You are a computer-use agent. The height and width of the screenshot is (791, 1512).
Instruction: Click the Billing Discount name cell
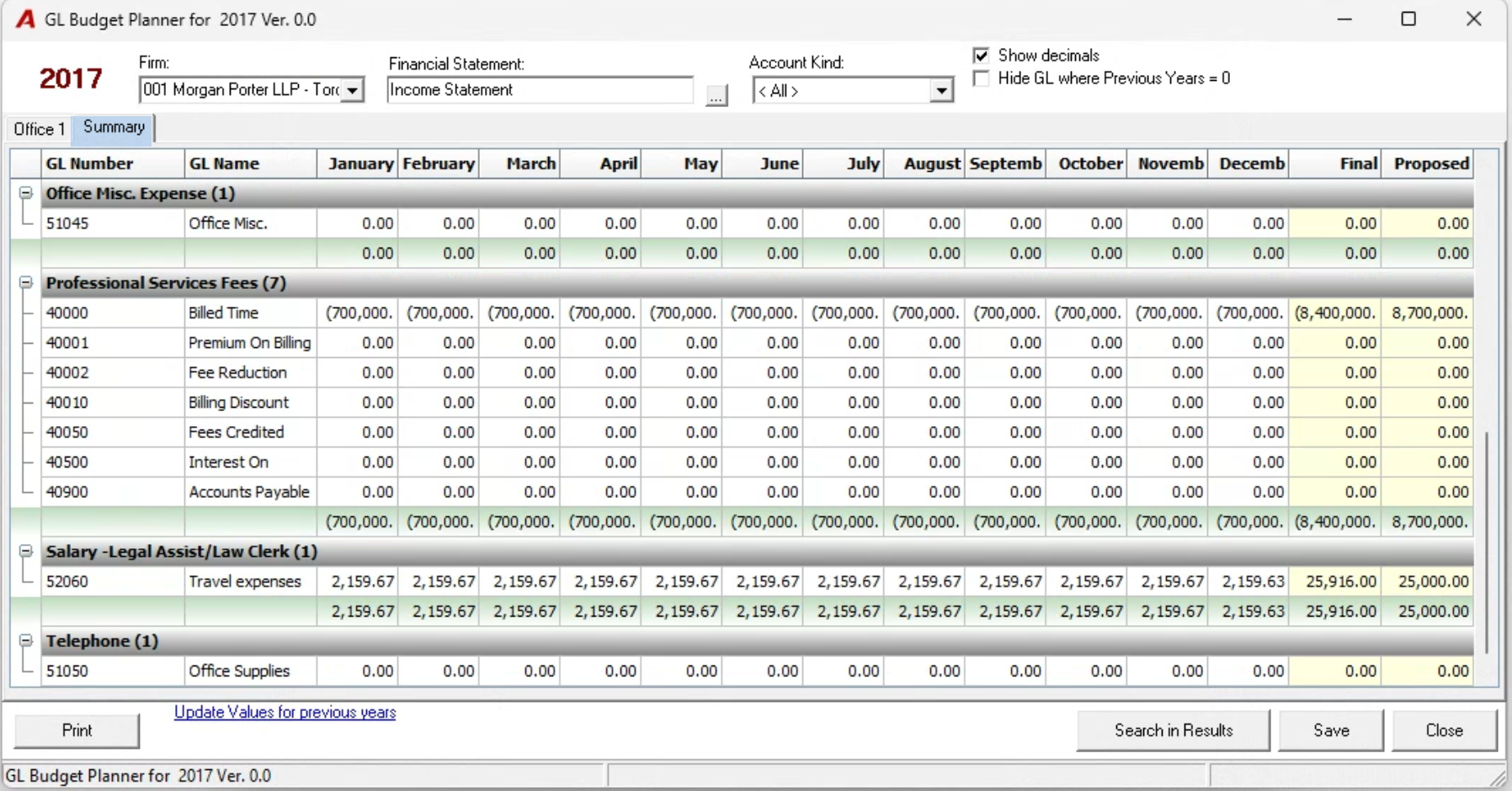250,403
